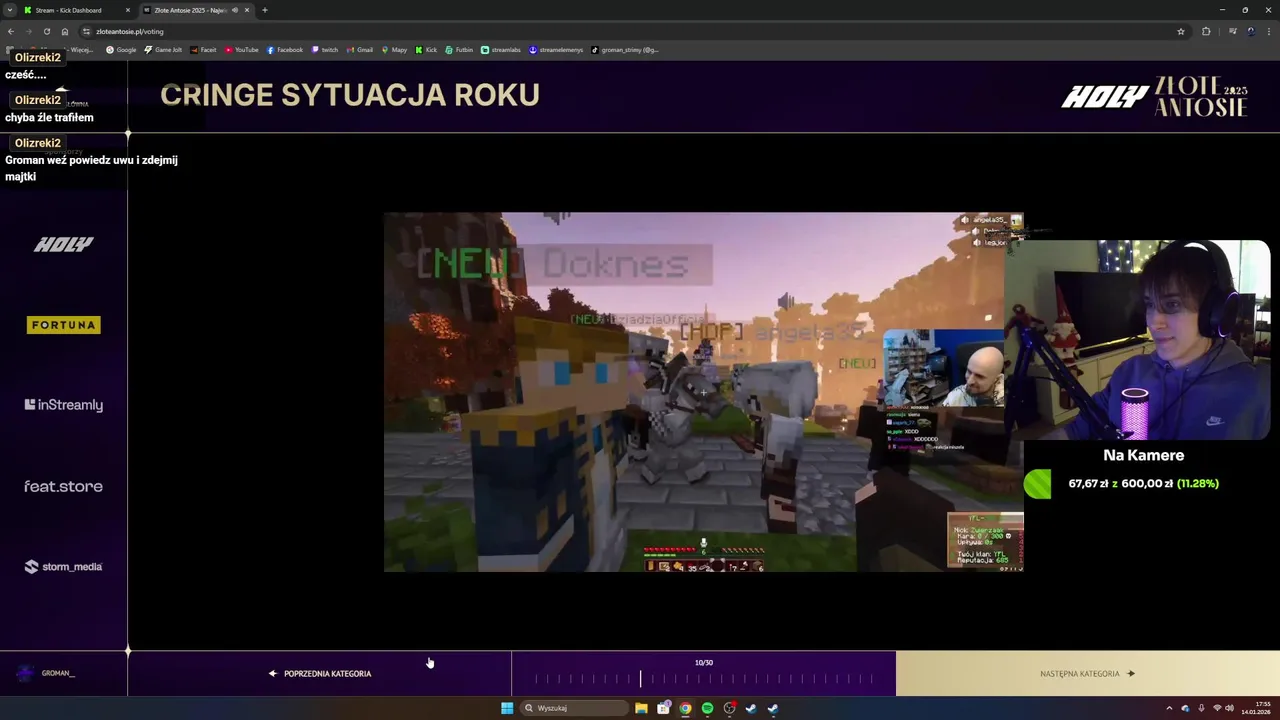This screenshot has height=720, width=1280.
Task: Open the streamlabs bookmark
Action: [501, 49]
